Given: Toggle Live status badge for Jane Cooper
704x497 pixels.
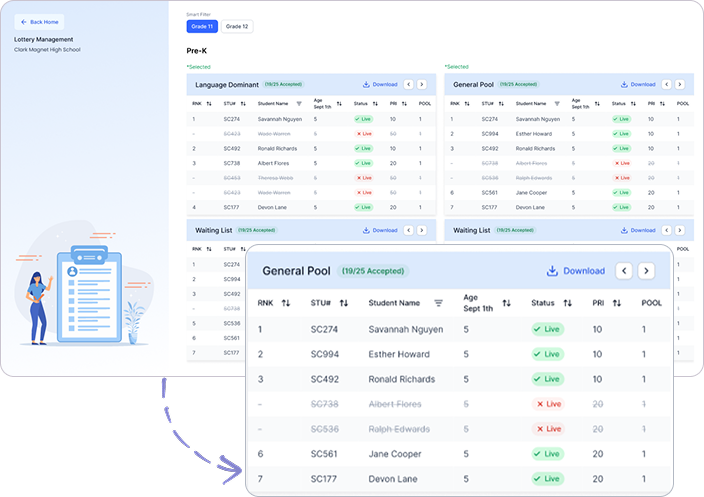Looking at the screenshot, I should point(548,453).
